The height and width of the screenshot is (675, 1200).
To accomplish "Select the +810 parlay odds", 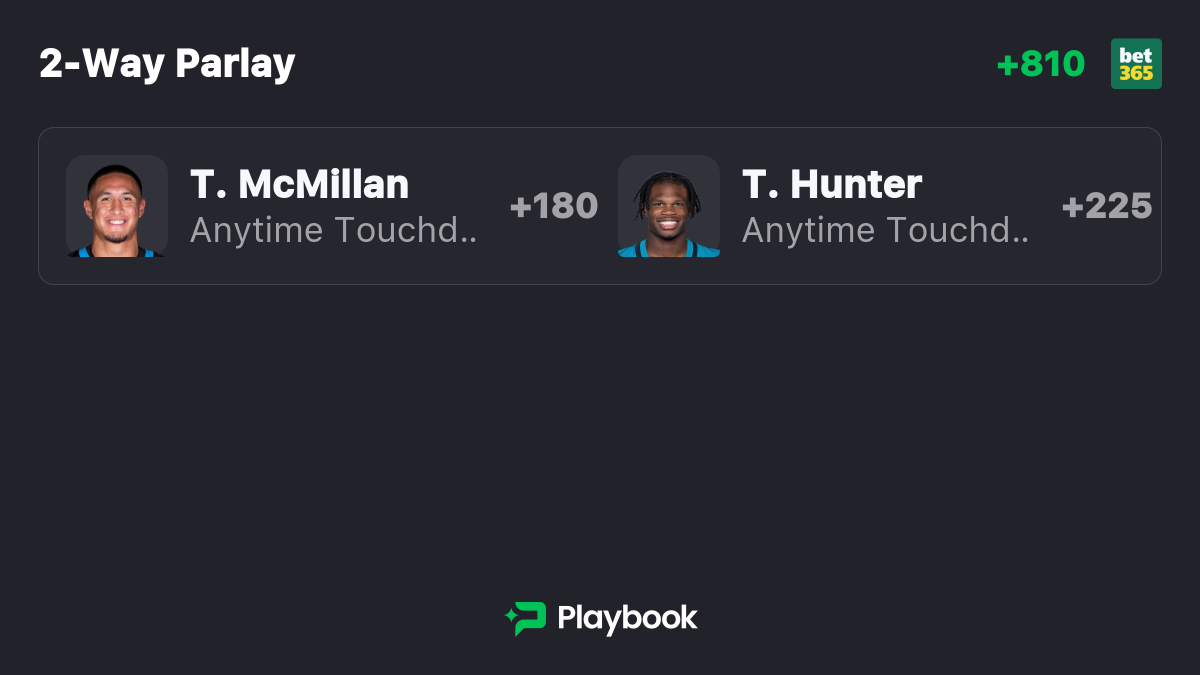I will 1041,64.
